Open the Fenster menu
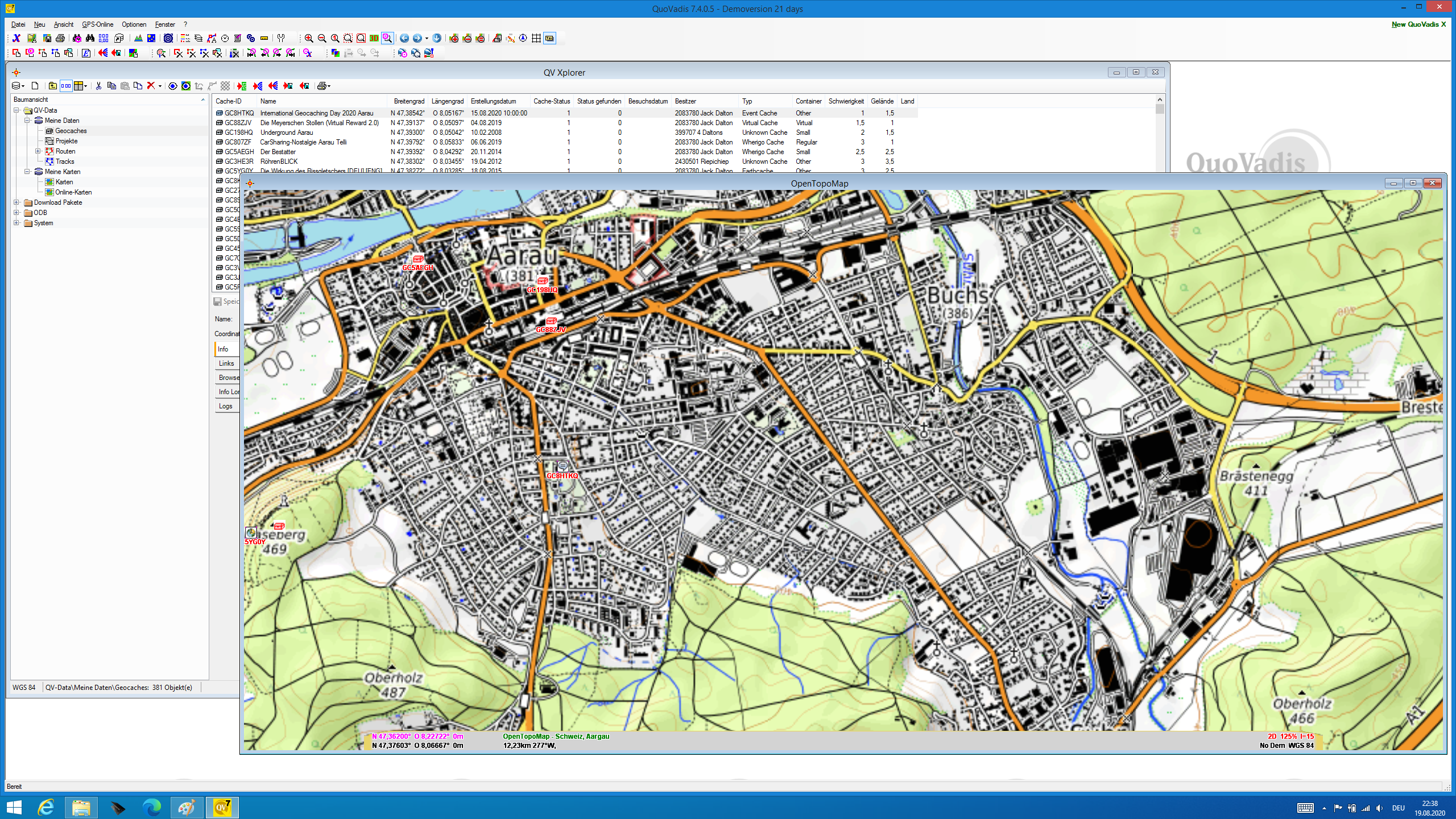Screen dimensions: 1456x819 click(165, 24)
